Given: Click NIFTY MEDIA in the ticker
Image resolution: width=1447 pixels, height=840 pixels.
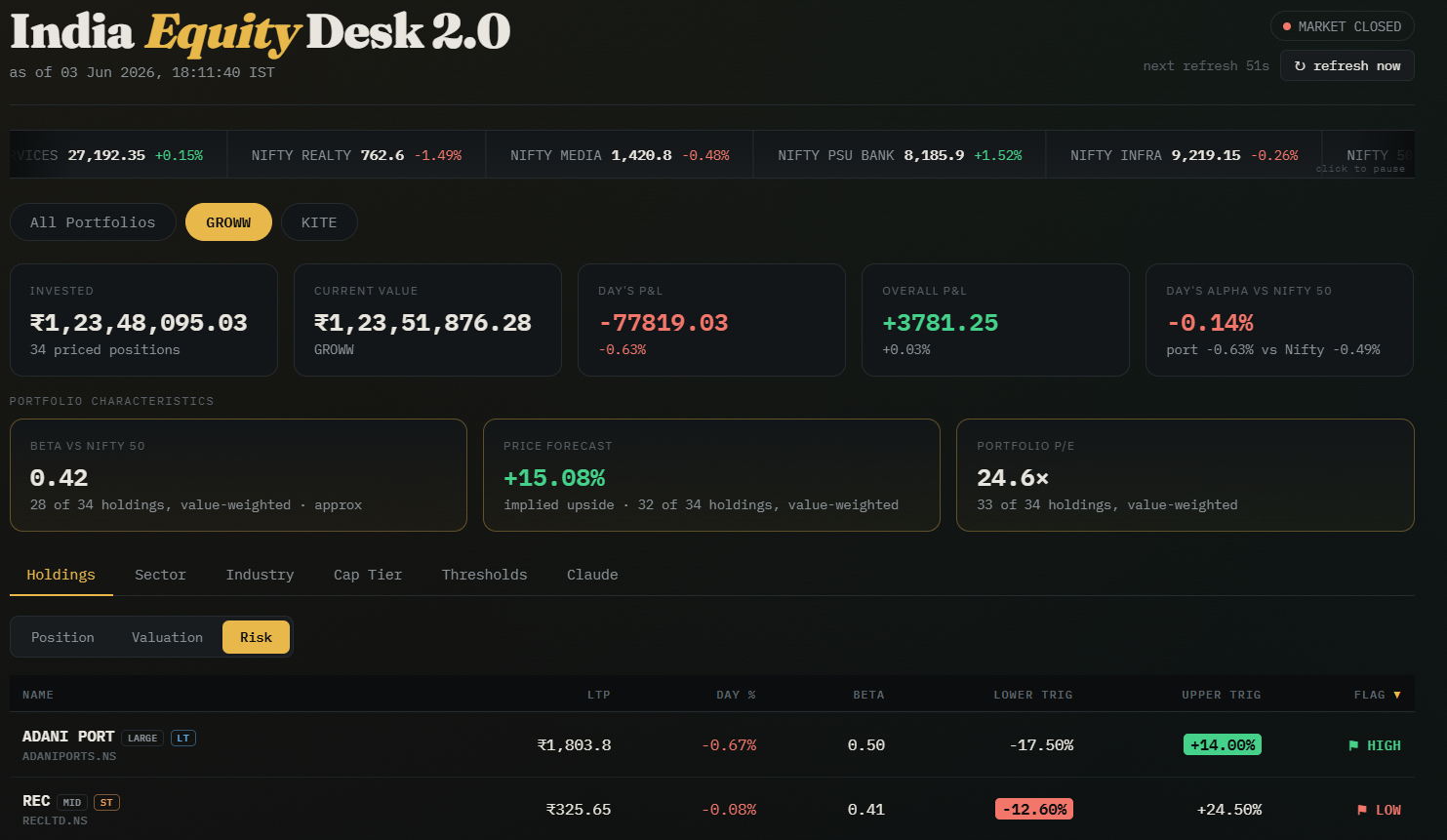Looking at the screenshot, I should point(620,155).
